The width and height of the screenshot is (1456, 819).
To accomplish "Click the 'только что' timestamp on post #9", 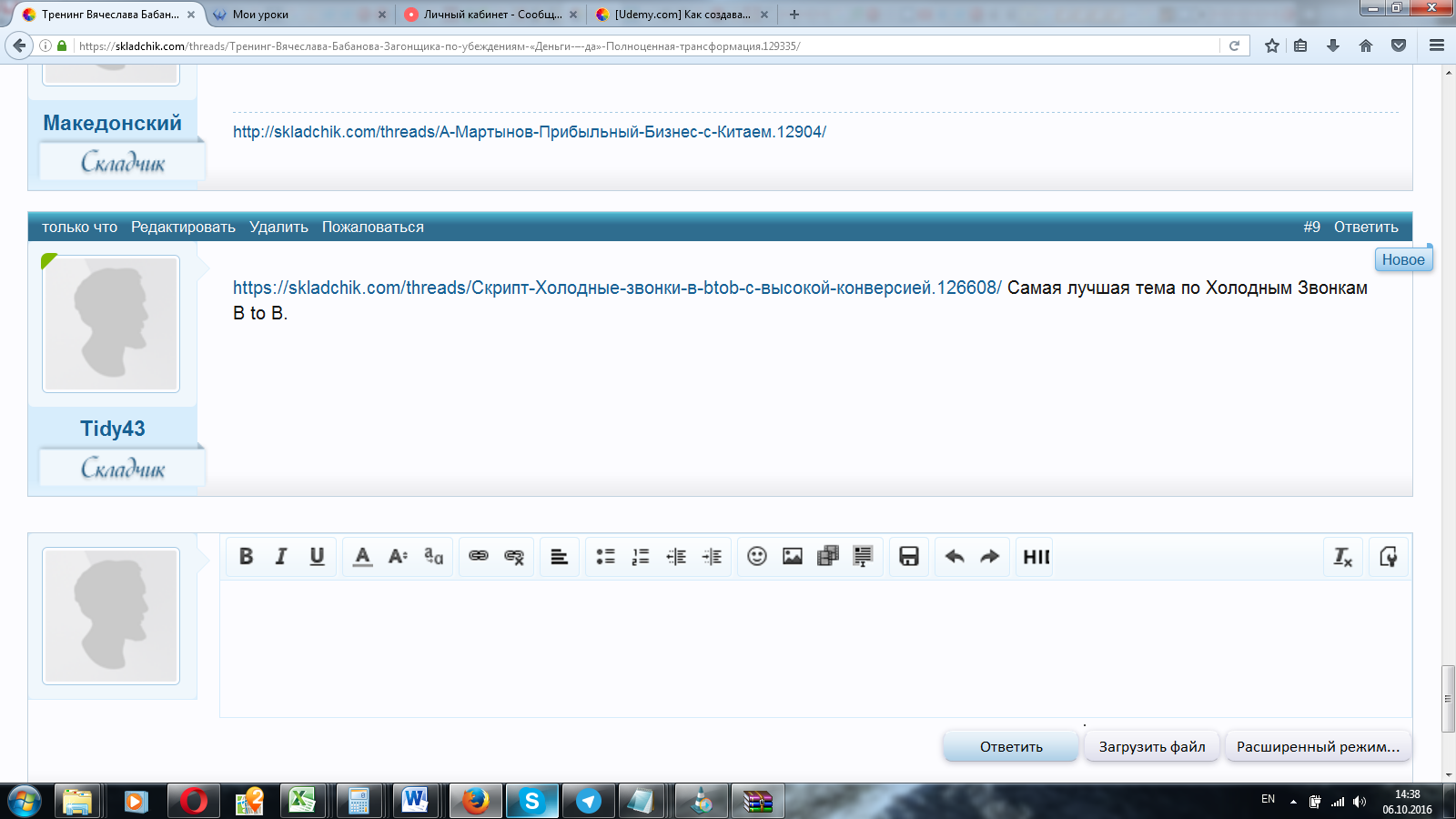I will coord(79,227).
